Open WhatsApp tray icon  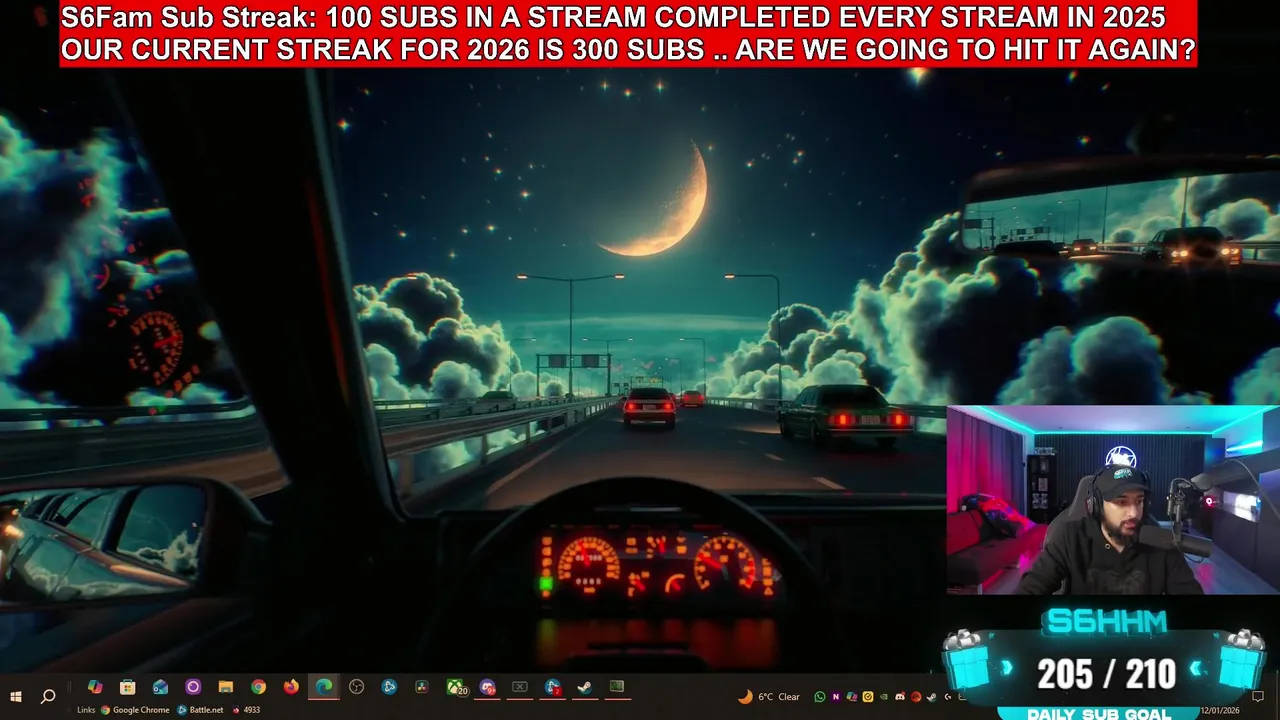coord(820,697)
